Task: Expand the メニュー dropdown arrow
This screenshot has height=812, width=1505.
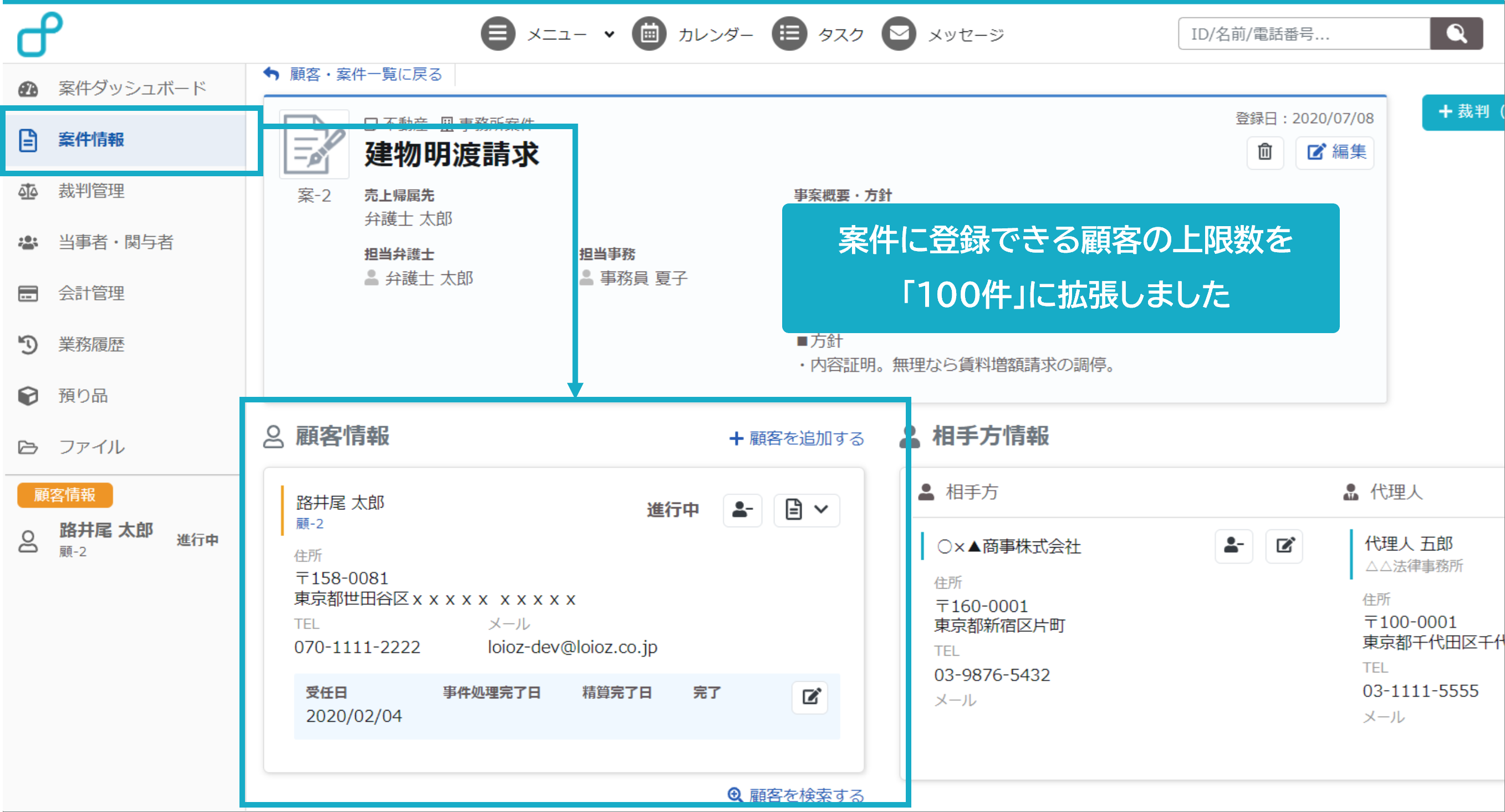Action: tap(609, 34)
